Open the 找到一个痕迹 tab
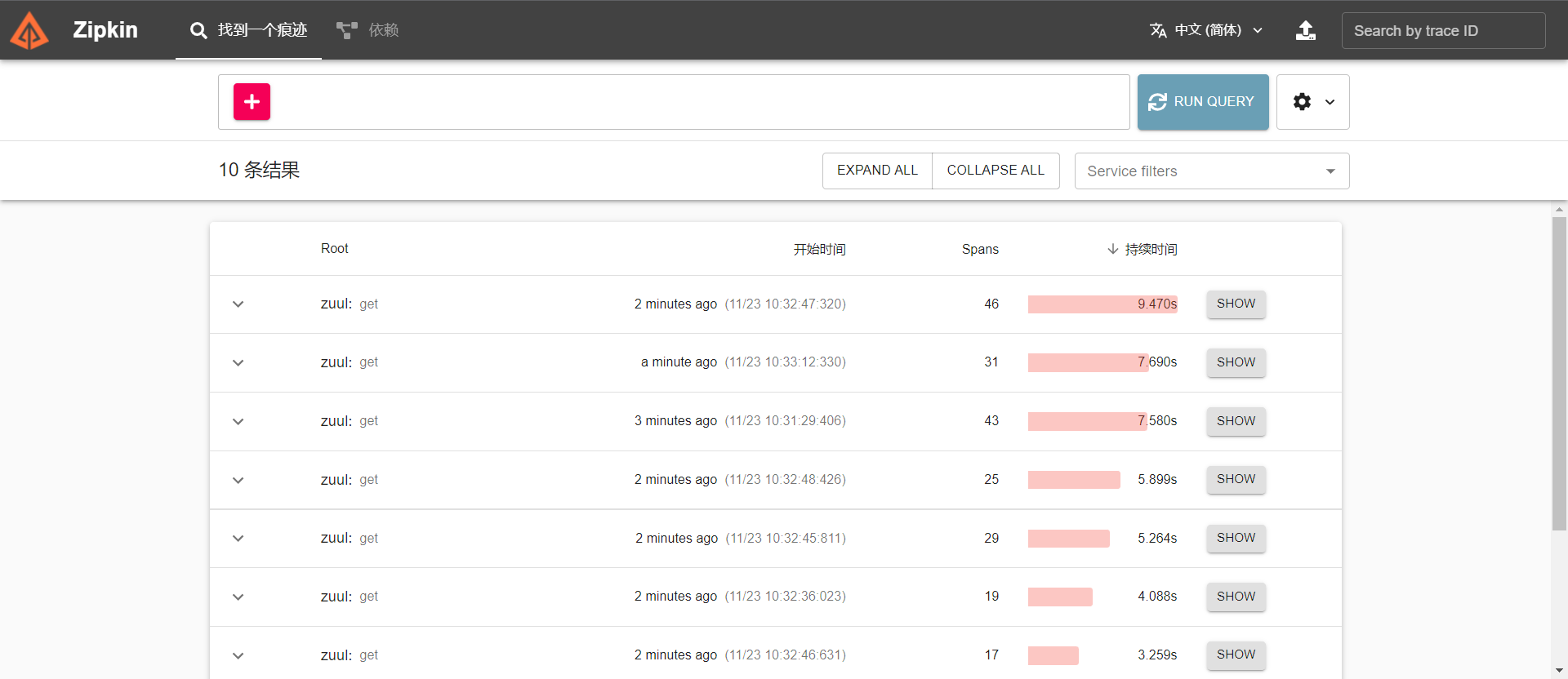 248,30
